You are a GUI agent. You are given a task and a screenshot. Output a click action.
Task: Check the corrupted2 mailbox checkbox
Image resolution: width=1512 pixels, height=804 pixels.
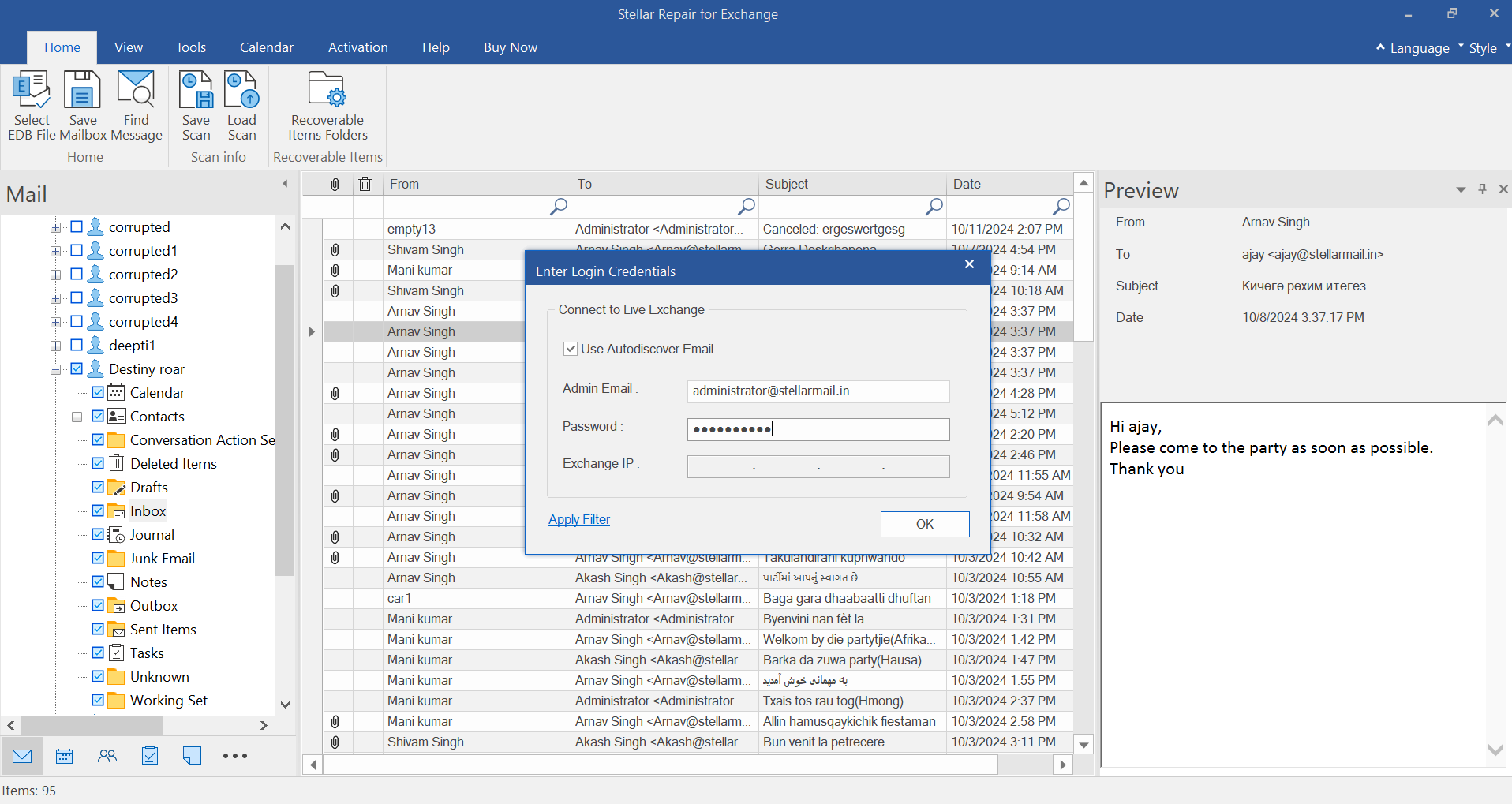click(x=77, y=274)
